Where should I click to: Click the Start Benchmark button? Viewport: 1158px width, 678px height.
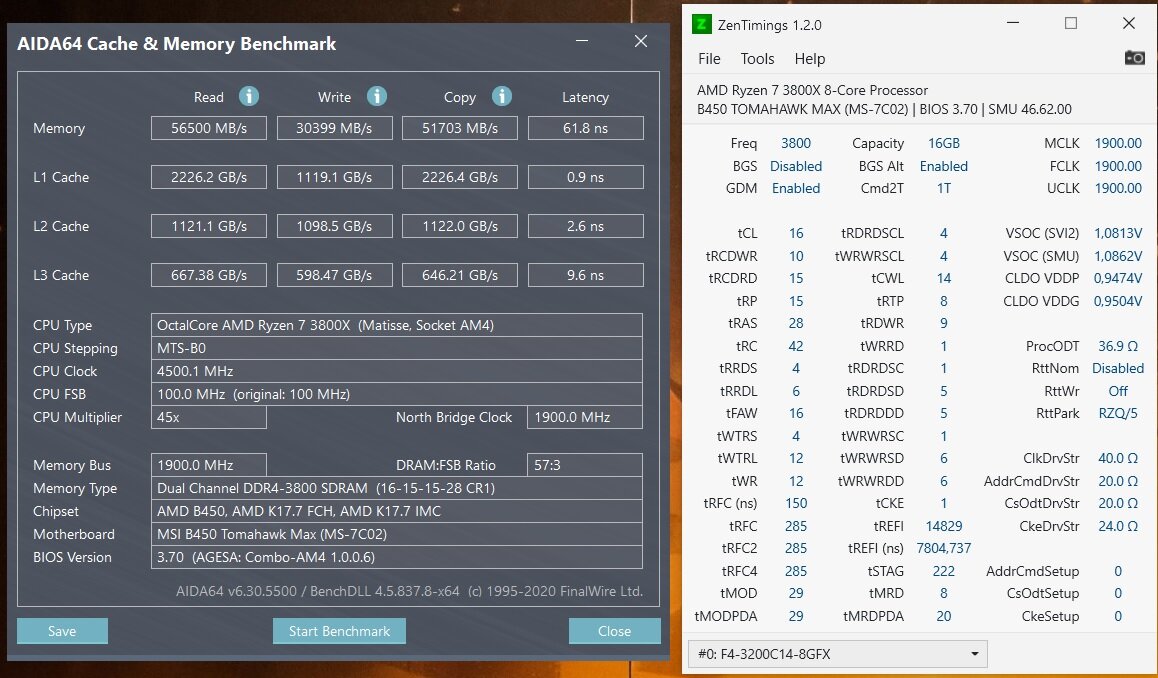tap(339, 631)
